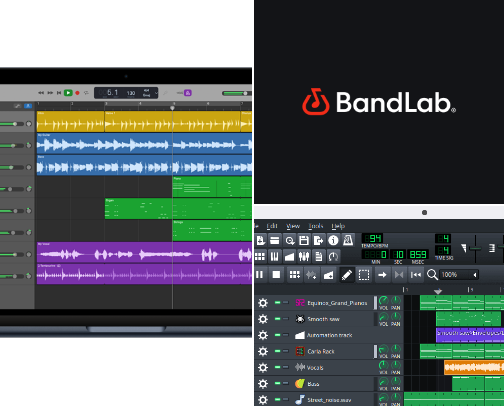Add a sample track in Song Editor
Screen dimensions: 504x406
[x=311, y=275]
